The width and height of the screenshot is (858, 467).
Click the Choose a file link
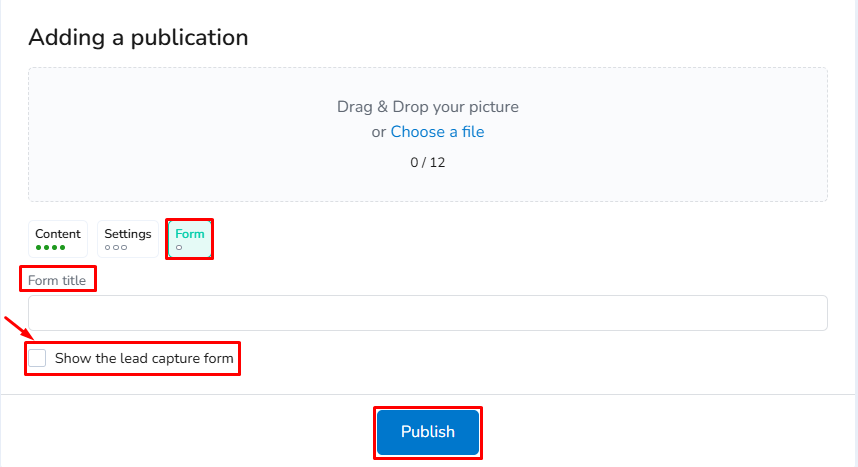(x=437, y=132)
